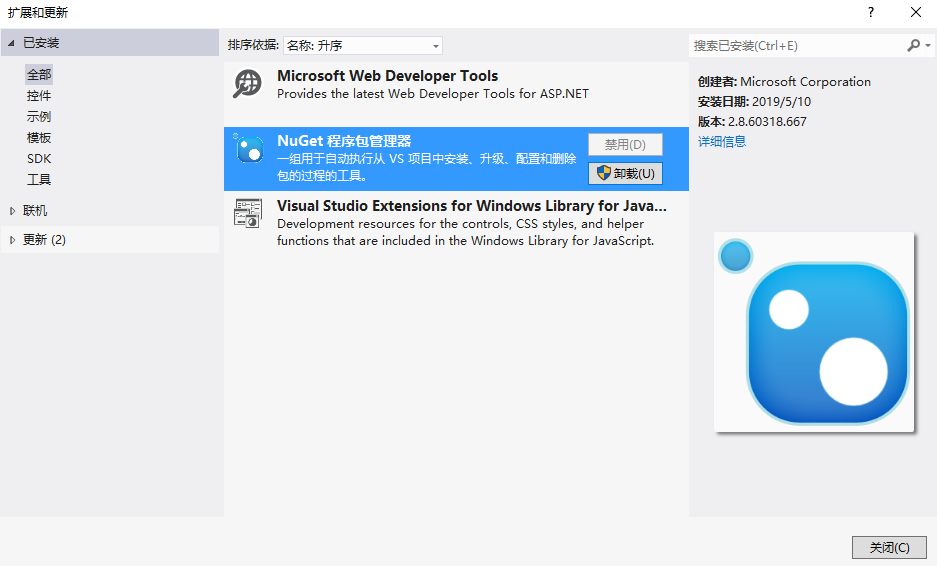Select the 控件 category
Image resolution: width=937 pixels, height=566 pixels.
tap(39, 96)
